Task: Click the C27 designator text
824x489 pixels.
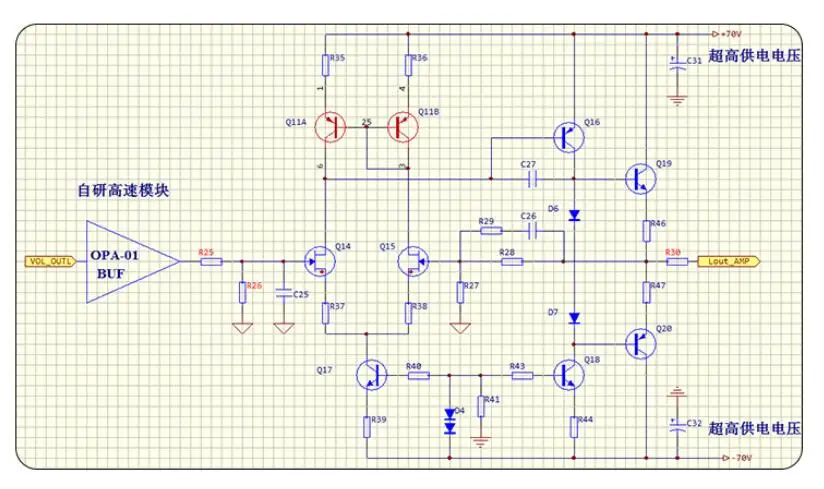Action: pyautogui.click(x=528, y=164)
